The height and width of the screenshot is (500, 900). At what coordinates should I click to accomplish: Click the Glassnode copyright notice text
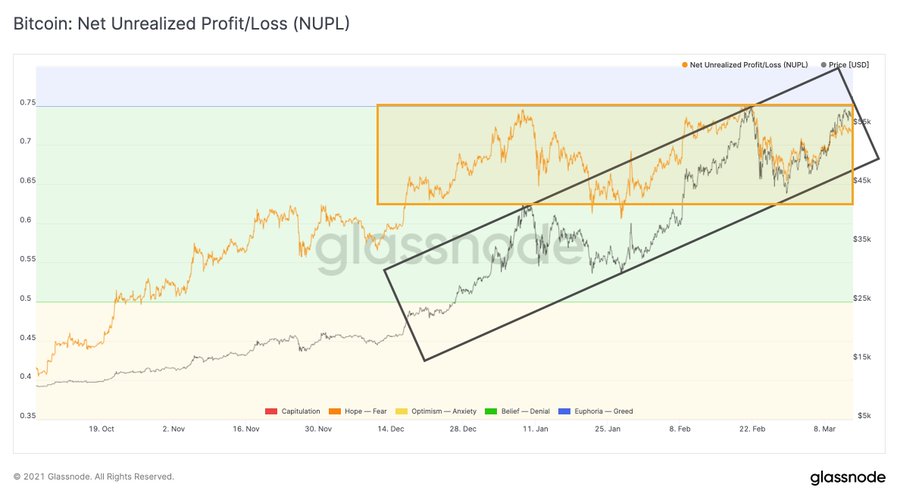click(x=94, y=476)
